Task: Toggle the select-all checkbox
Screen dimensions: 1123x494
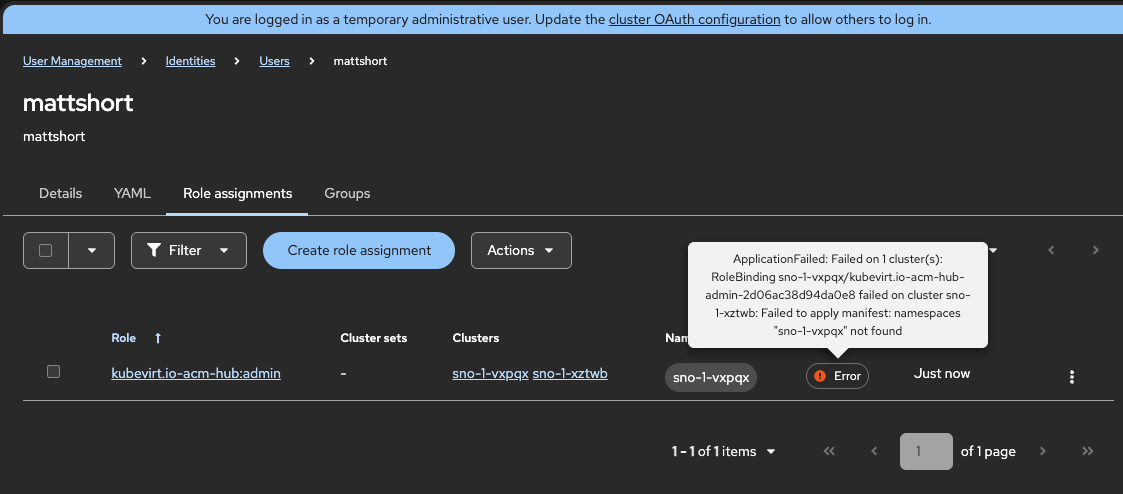Action: 46,250
